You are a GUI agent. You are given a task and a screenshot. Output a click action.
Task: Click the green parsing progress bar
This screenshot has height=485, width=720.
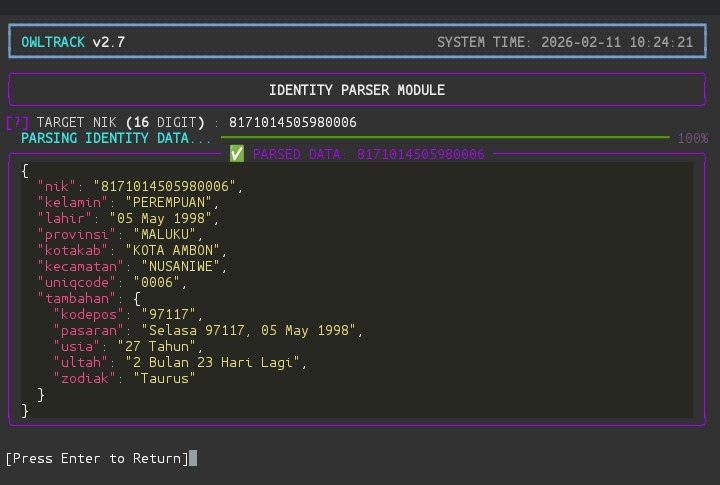[445, 137]
